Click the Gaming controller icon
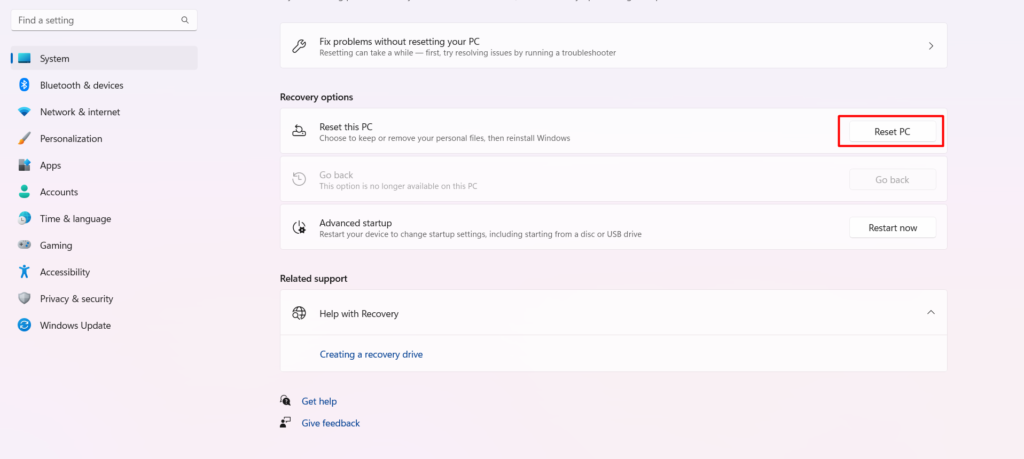The height and width of the screenshot is (459, 1024). tap(24, 245)
